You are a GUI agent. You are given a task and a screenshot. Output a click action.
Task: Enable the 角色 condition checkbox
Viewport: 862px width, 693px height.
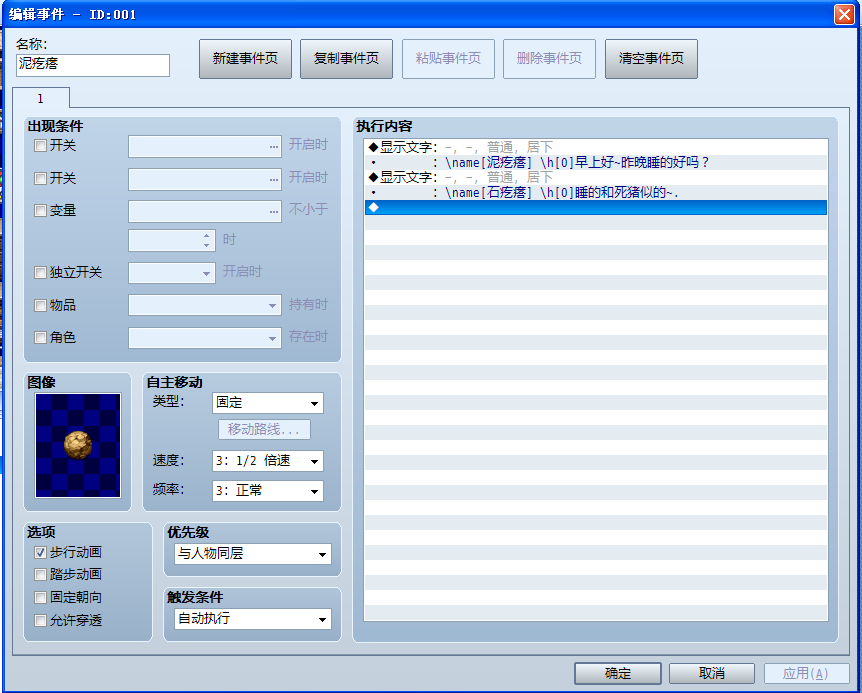pos(40,337)
